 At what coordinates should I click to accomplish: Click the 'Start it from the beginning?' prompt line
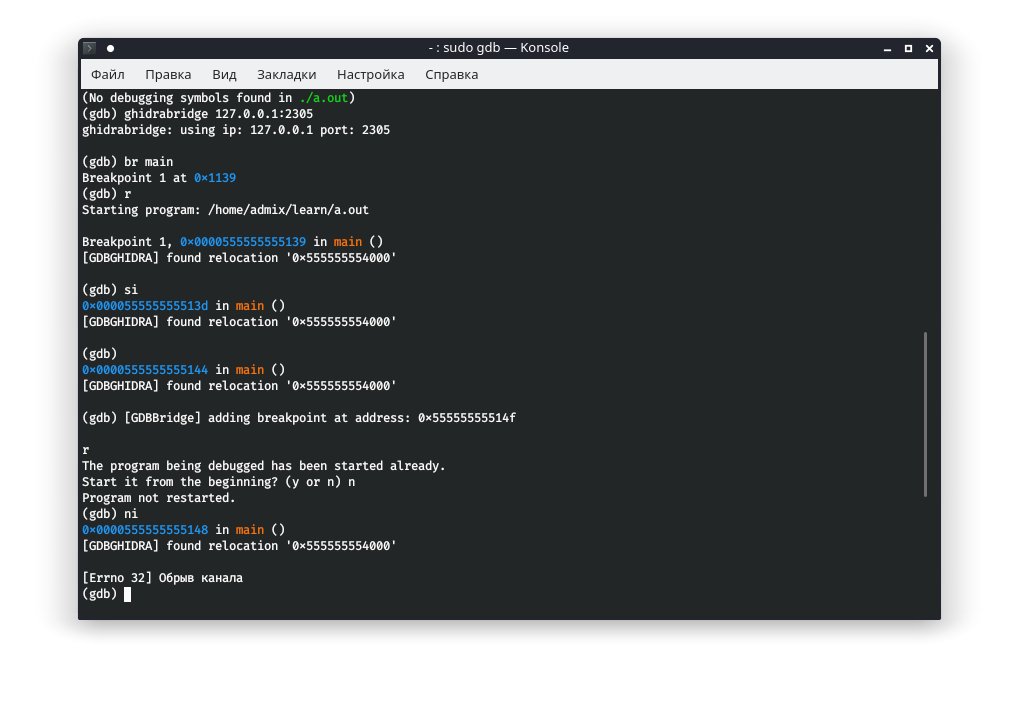click(x=218, y=482)
